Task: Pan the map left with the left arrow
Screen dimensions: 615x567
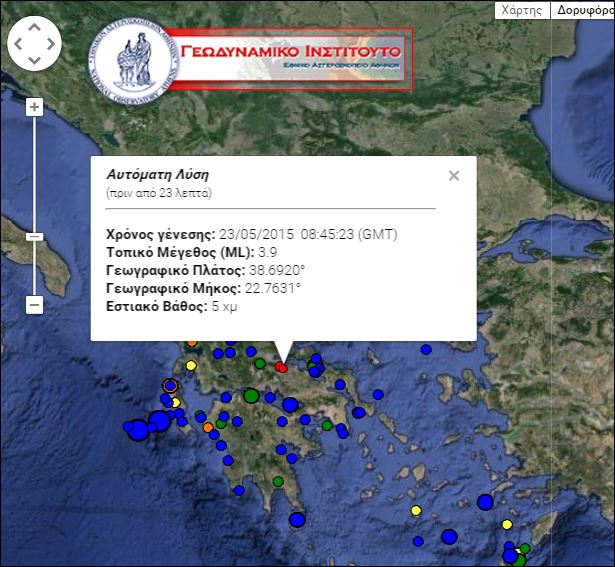Action: pyautogui.click(x=18, y=44)
